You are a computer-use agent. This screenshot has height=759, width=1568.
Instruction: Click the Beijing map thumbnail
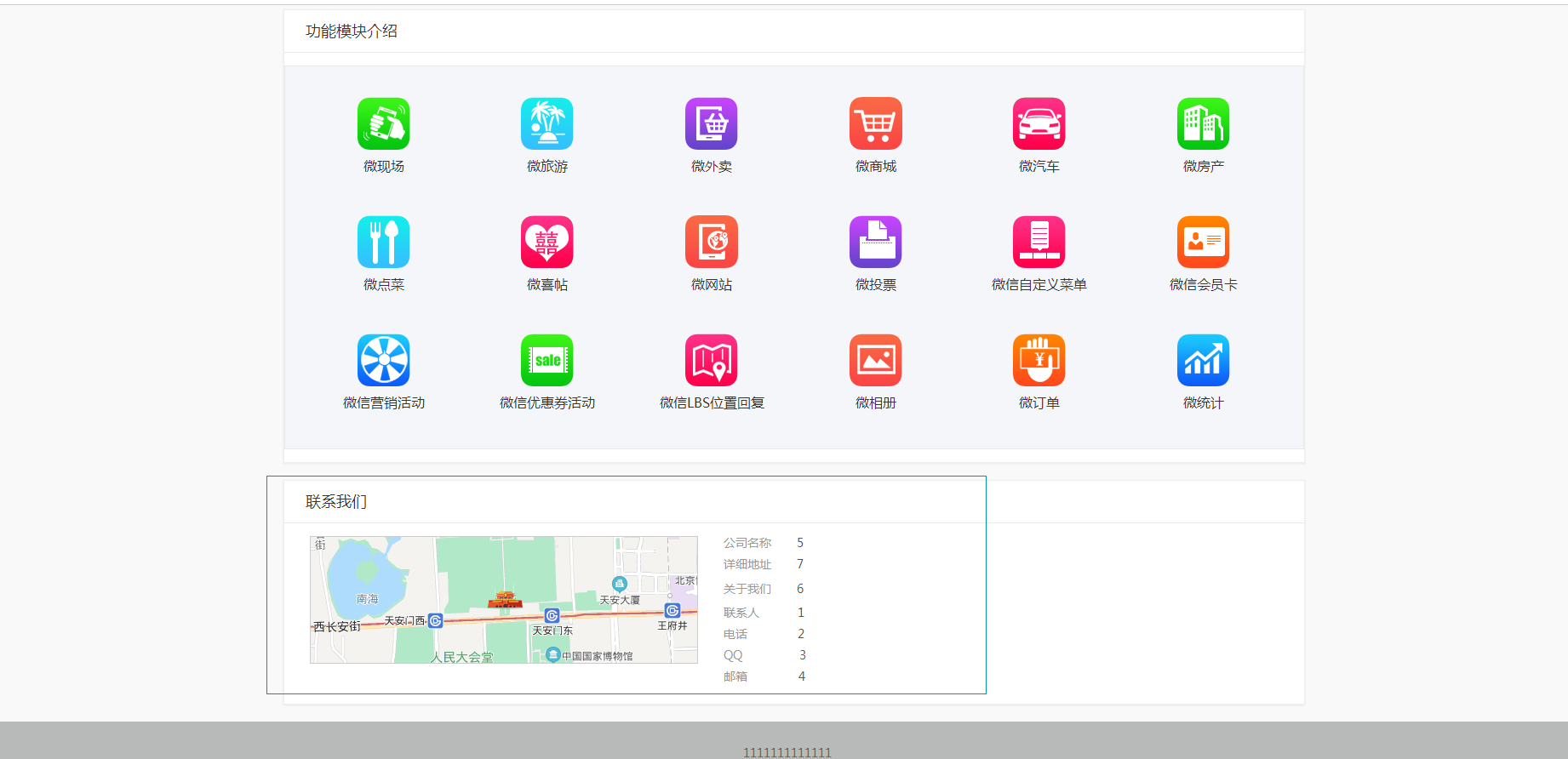[504, 600]
